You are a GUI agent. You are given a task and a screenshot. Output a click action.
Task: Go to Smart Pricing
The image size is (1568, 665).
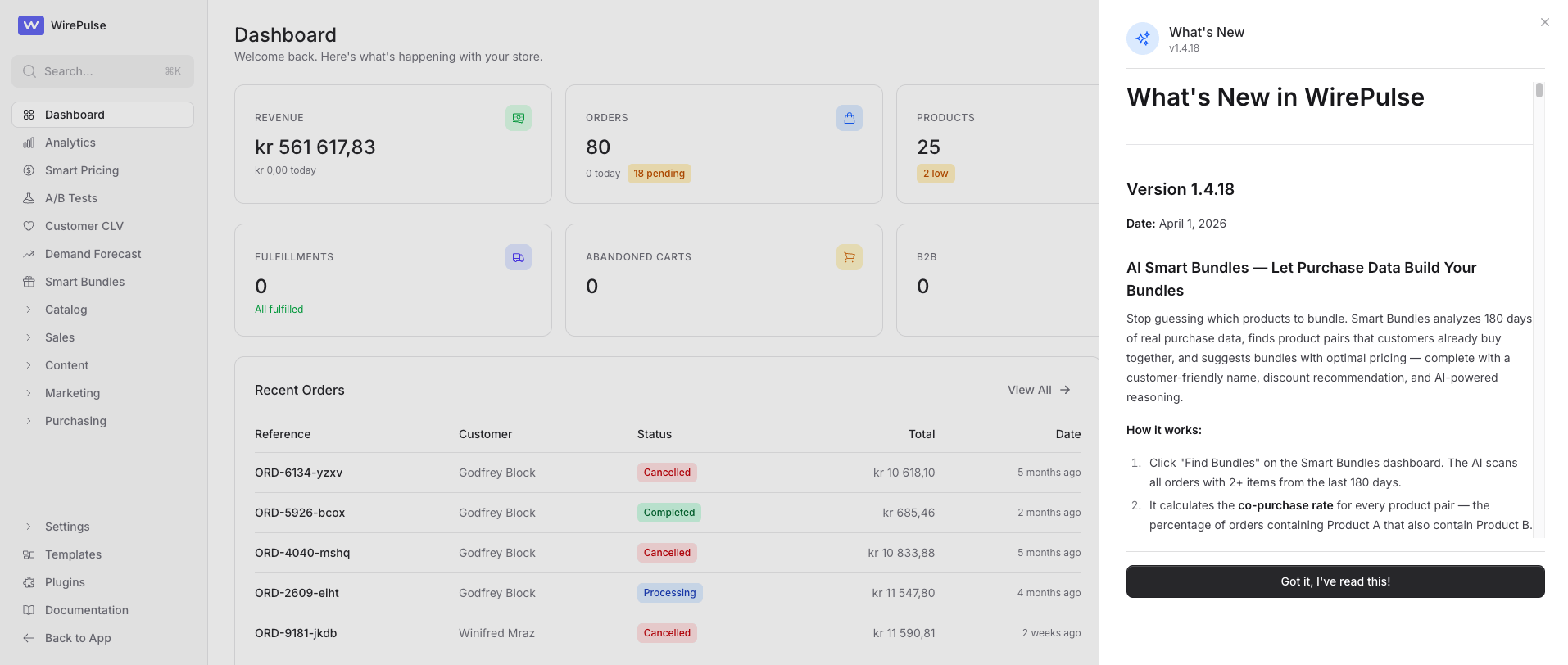point(102,170)
